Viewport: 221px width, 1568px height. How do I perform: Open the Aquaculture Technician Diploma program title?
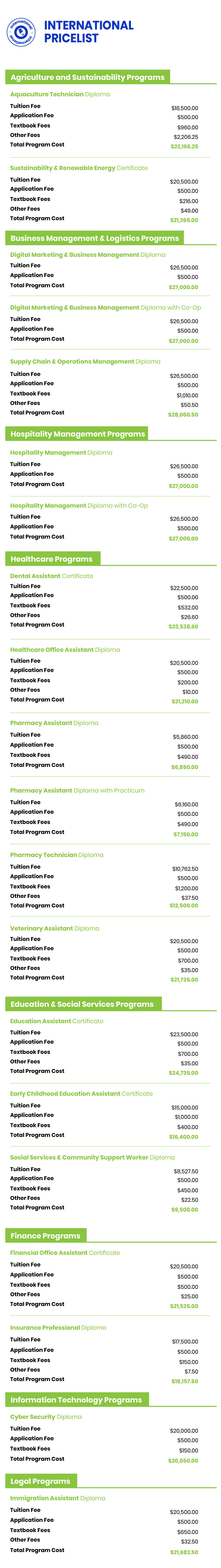click(x=60, y=94)
